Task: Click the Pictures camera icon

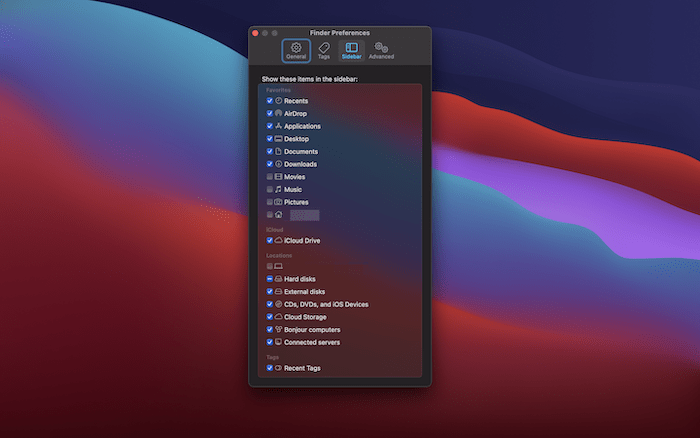Action: [x=279, y=202]
